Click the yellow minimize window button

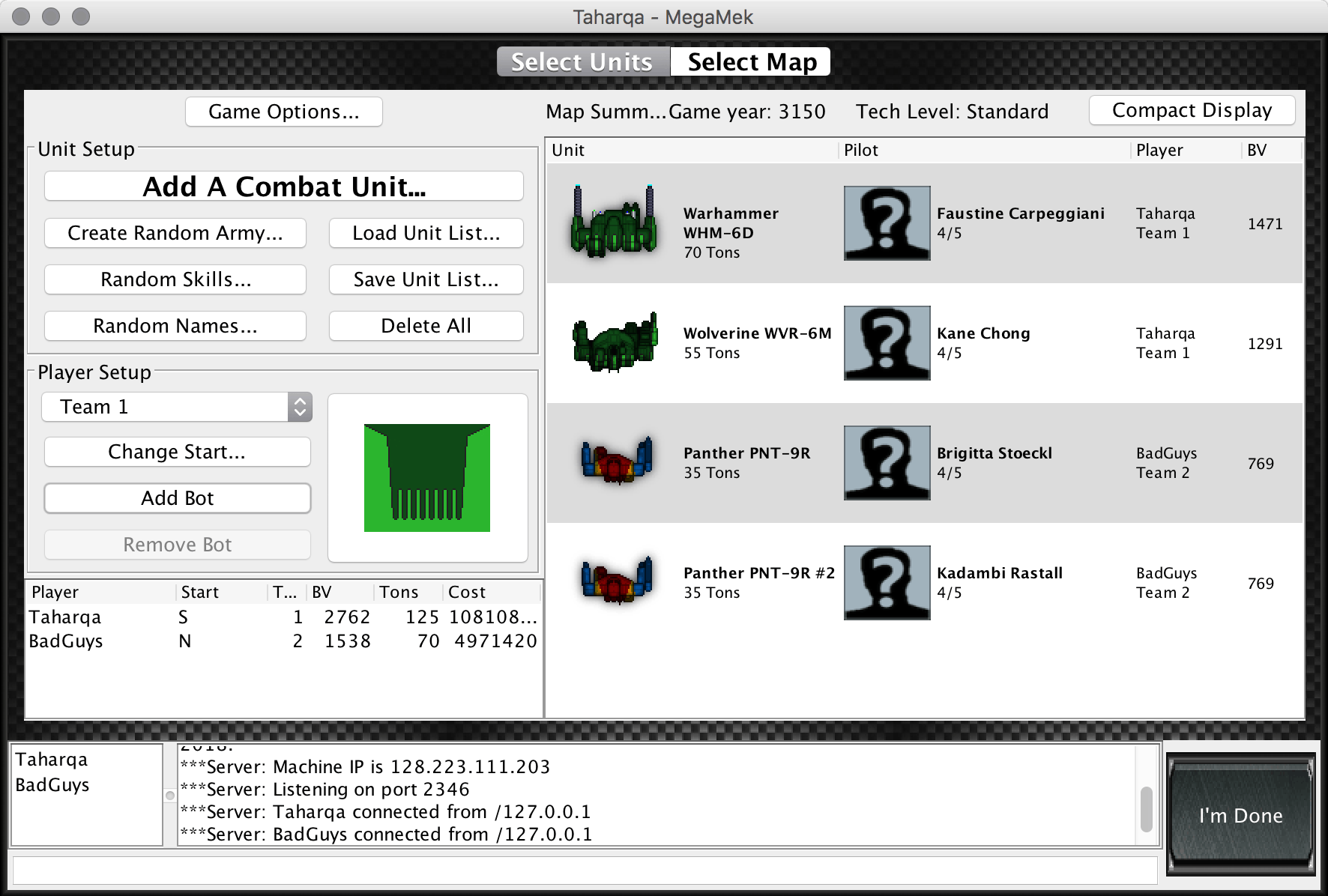(51, 16)
